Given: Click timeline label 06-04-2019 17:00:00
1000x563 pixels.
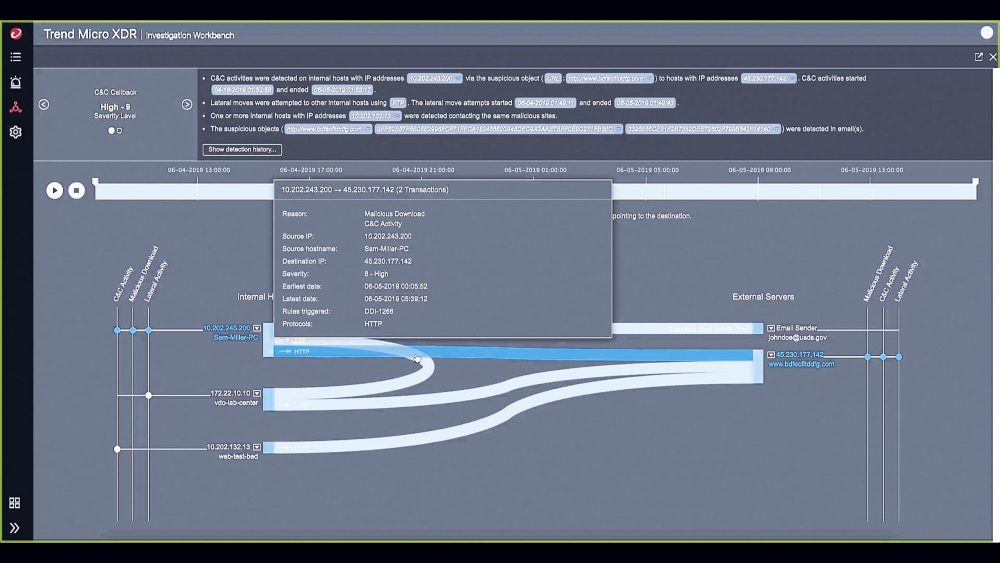Looking at the screenshot, I should 311,170.
